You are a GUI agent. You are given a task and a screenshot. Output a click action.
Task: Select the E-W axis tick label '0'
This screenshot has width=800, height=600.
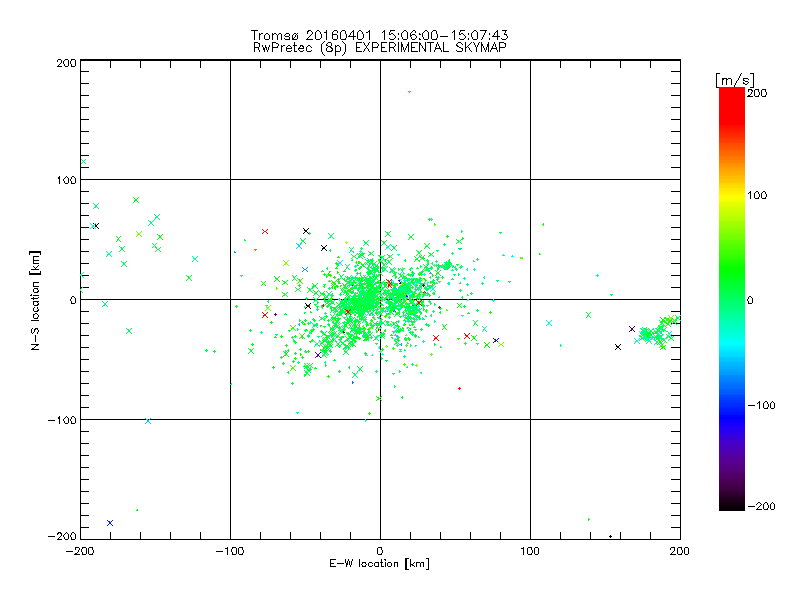click(x=380, y=551)
